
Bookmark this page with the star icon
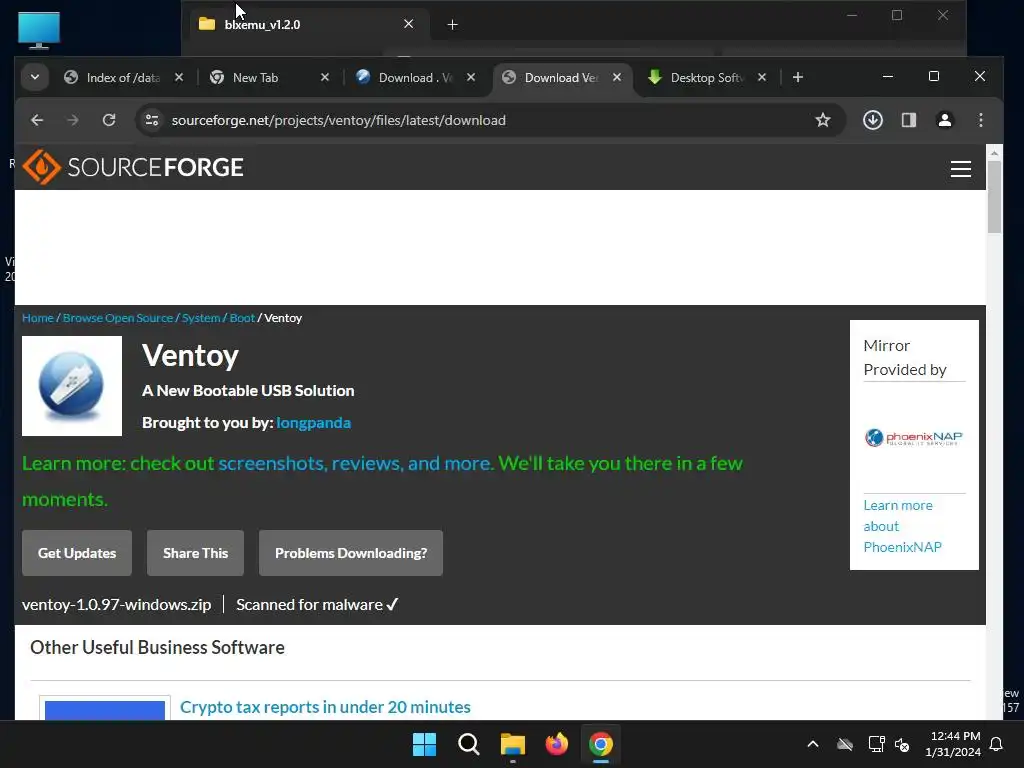coord(823,120)
